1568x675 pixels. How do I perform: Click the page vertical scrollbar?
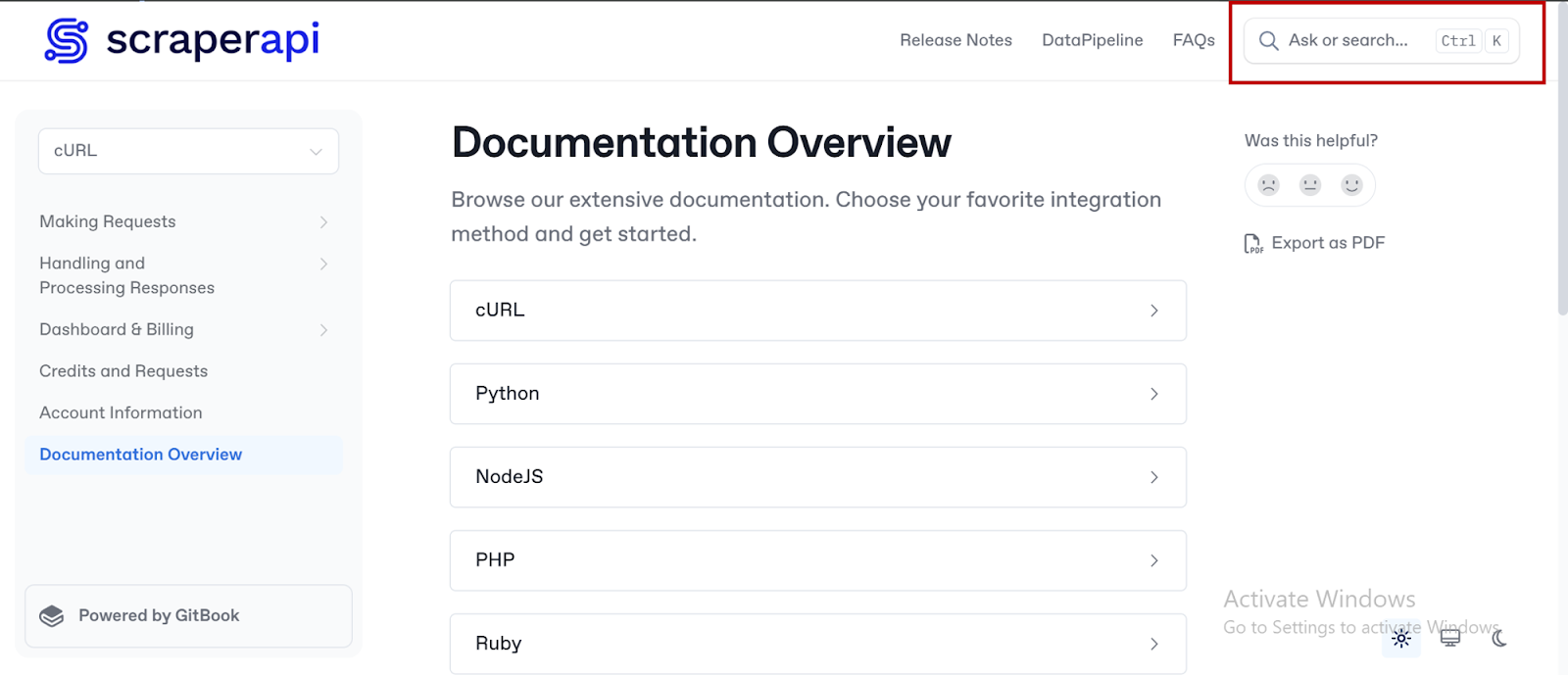[x=1562, y=157]
